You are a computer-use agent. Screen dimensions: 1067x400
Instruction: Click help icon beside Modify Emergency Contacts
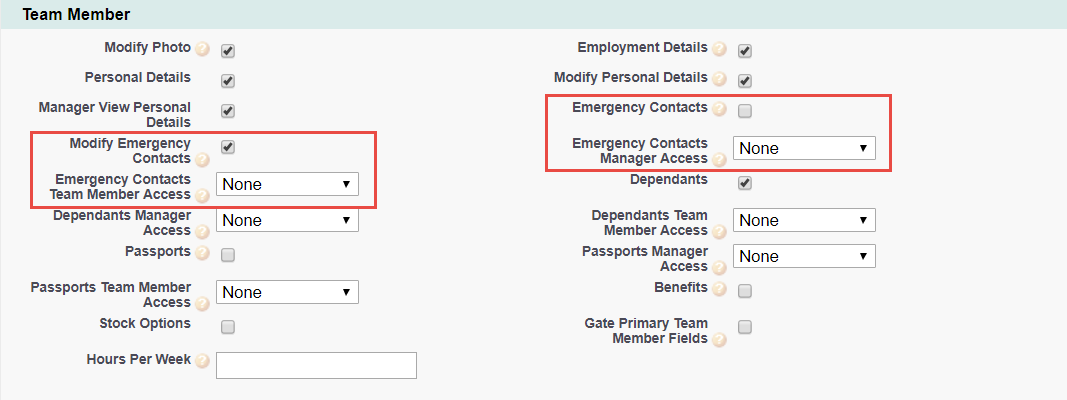202,159
